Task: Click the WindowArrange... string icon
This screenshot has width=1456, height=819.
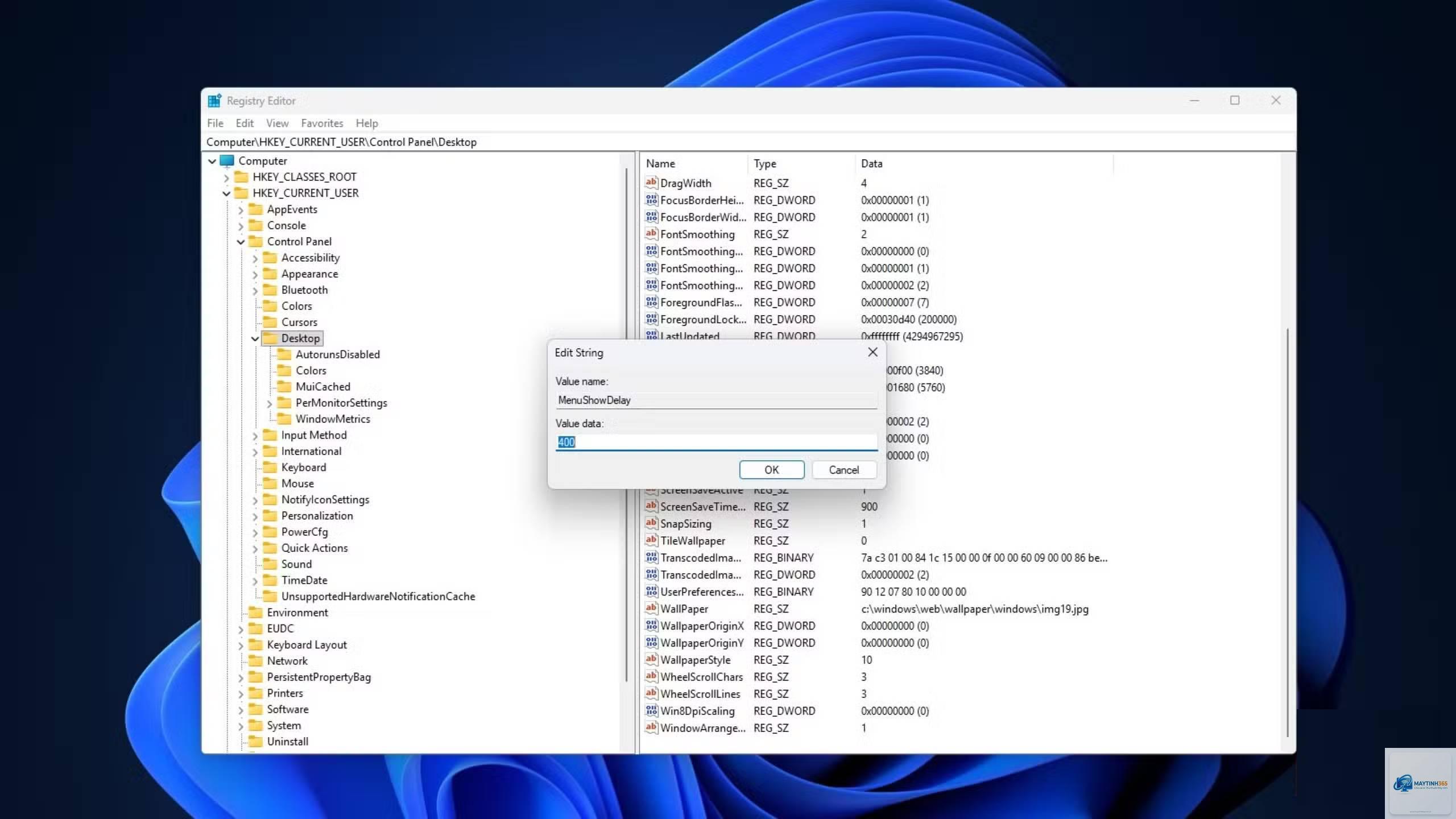Action: [x=651, y=728]
